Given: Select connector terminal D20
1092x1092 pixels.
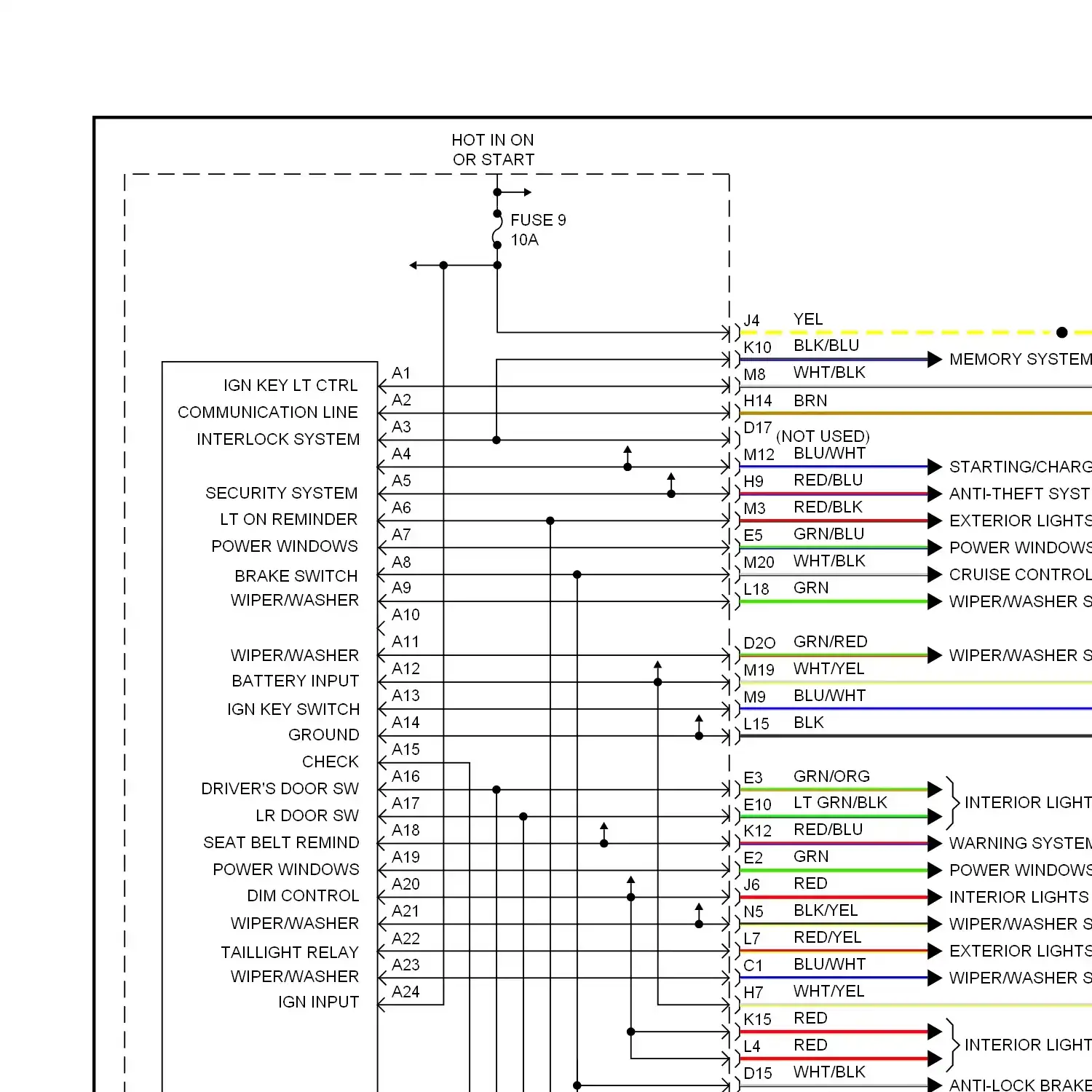Looking at the screenshot, I should click(759, 643).
